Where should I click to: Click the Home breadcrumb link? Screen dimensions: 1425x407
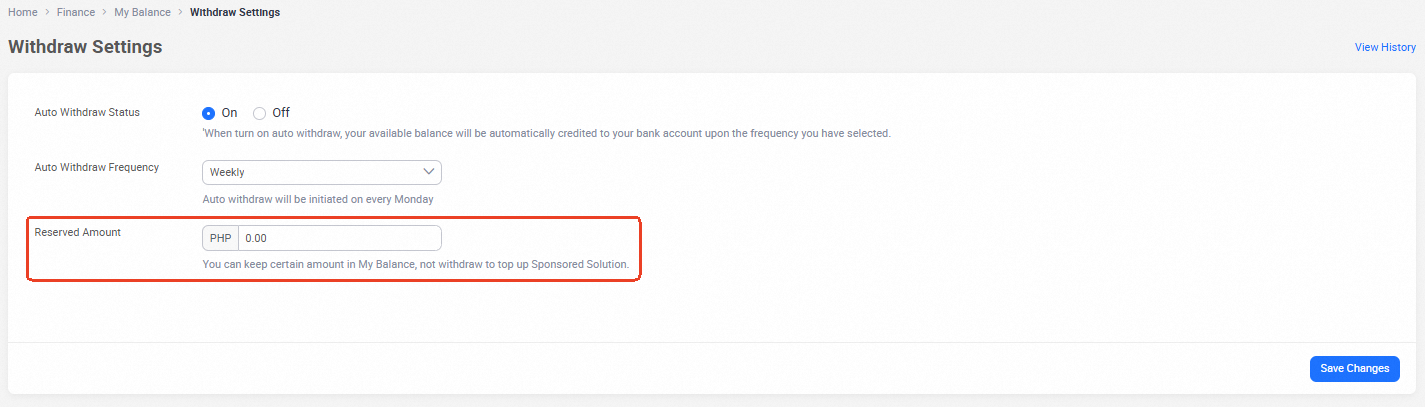(22, 12)
